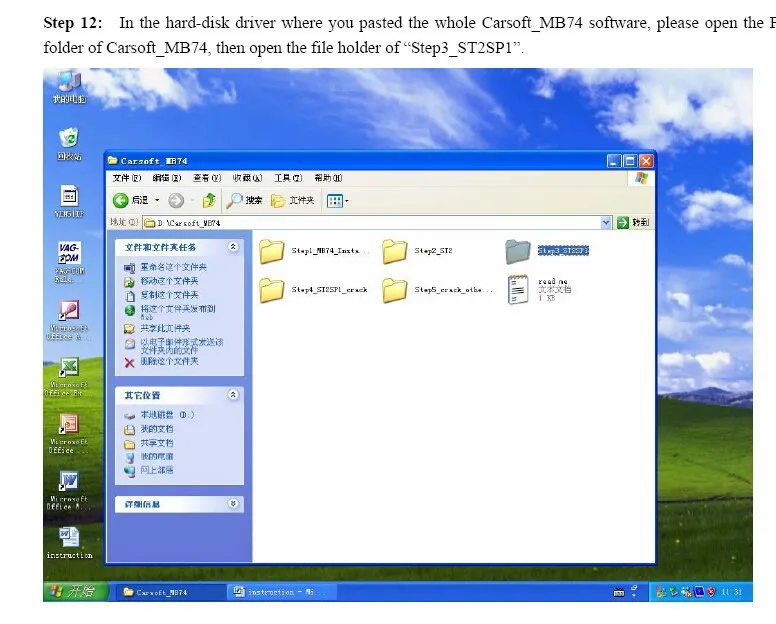This screenshot has width=776, height=624.
Task: Open the Edit menu
Action: click(167, 178)
